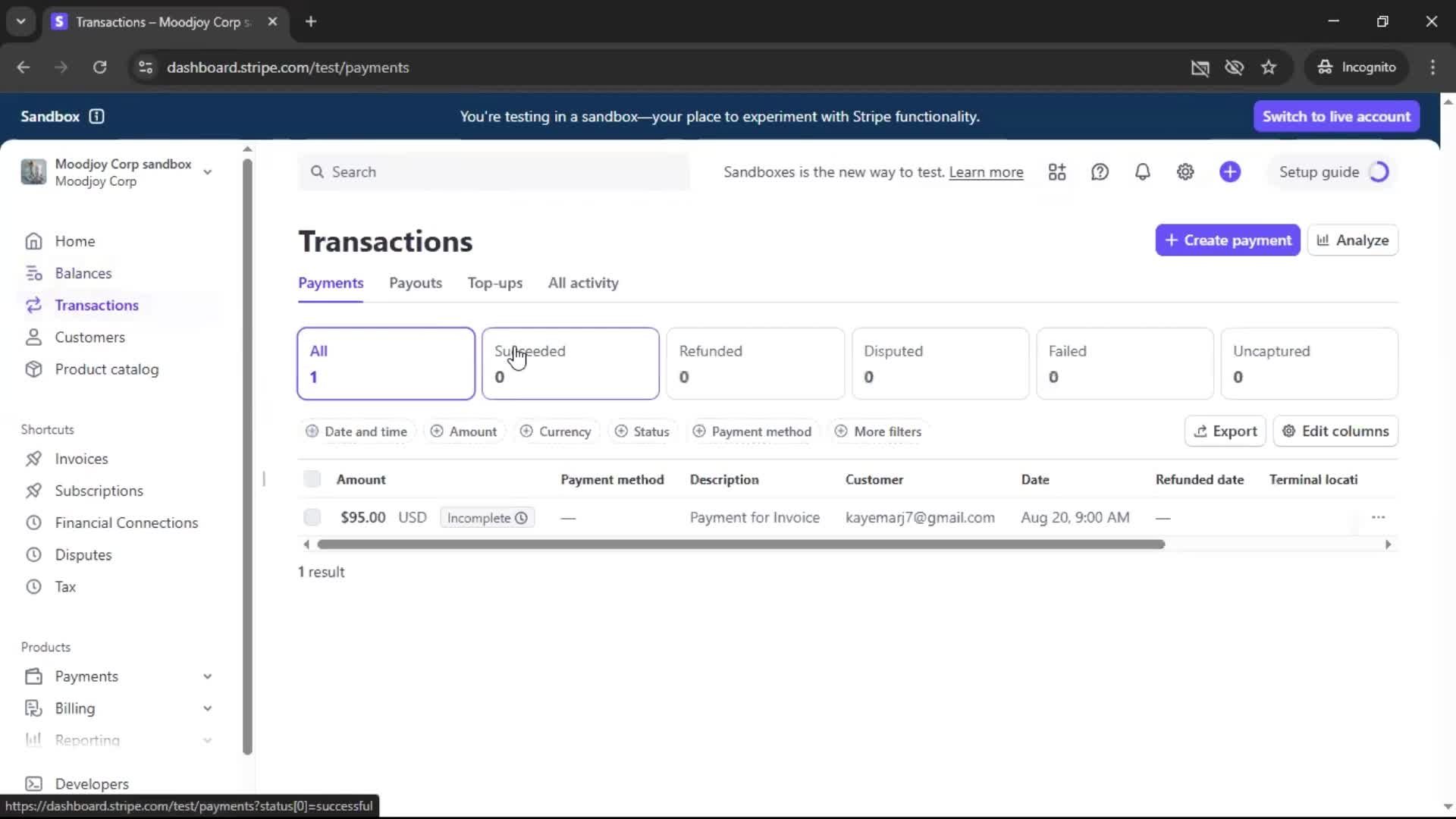Expand the Billing products section

pos(207,708)
